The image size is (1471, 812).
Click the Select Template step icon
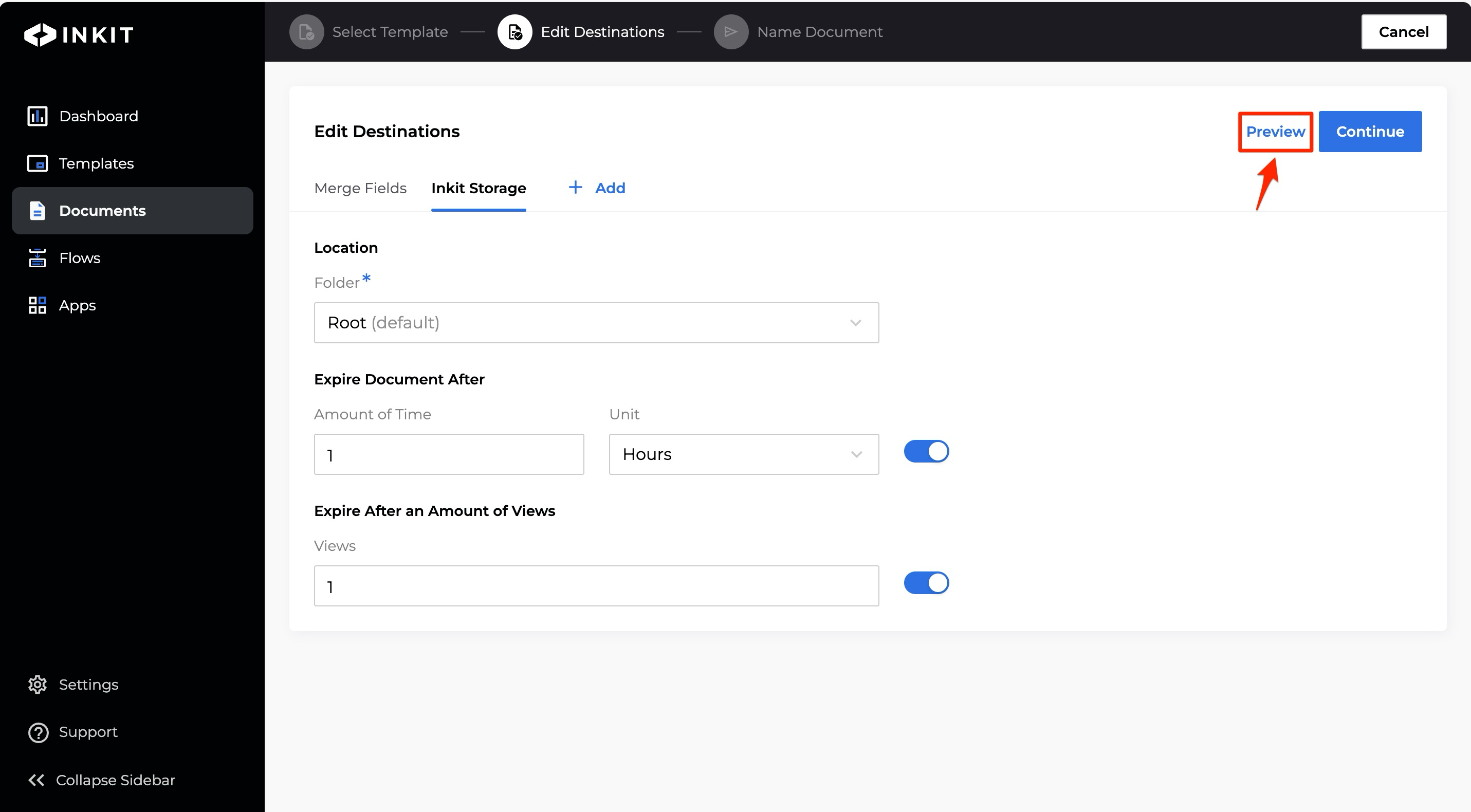307,32
